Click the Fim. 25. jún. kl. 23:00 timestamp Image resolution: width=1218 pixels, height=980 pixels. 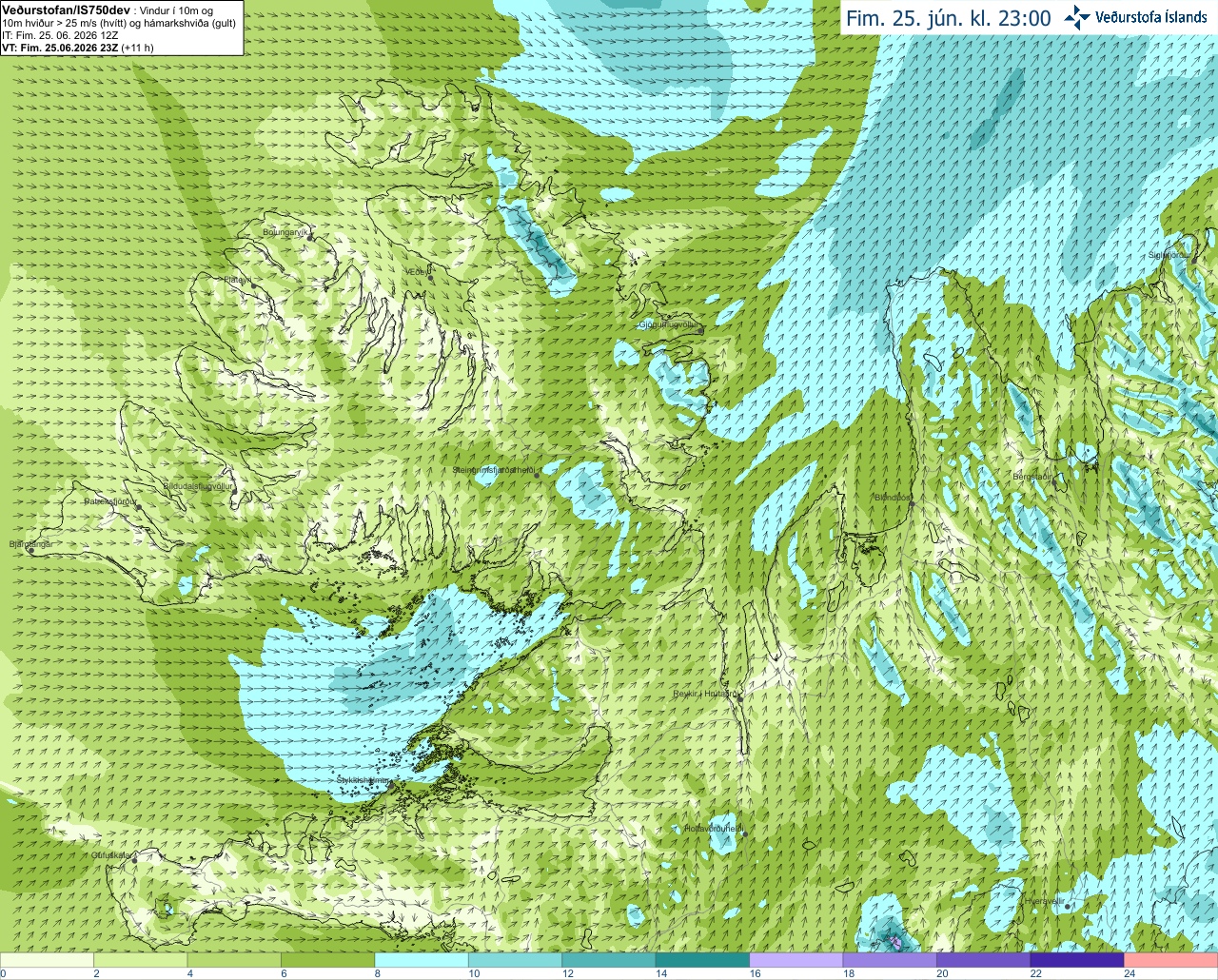(948, 18)
